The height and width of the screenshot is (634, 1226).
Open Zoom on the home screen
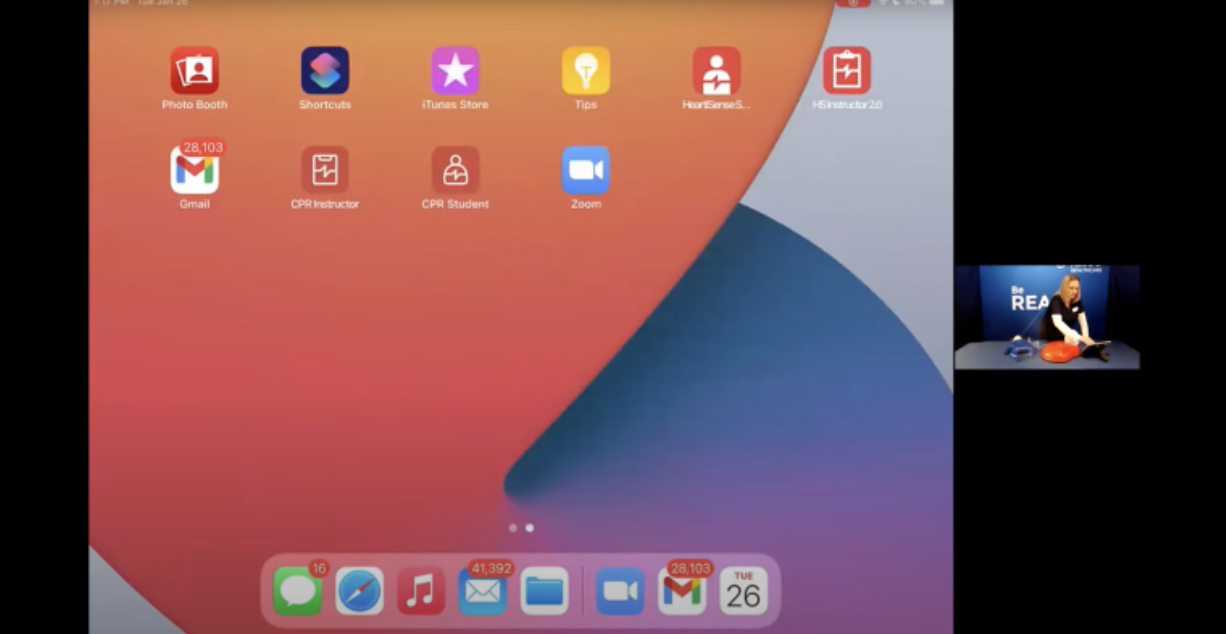click(x=586, y=170)
